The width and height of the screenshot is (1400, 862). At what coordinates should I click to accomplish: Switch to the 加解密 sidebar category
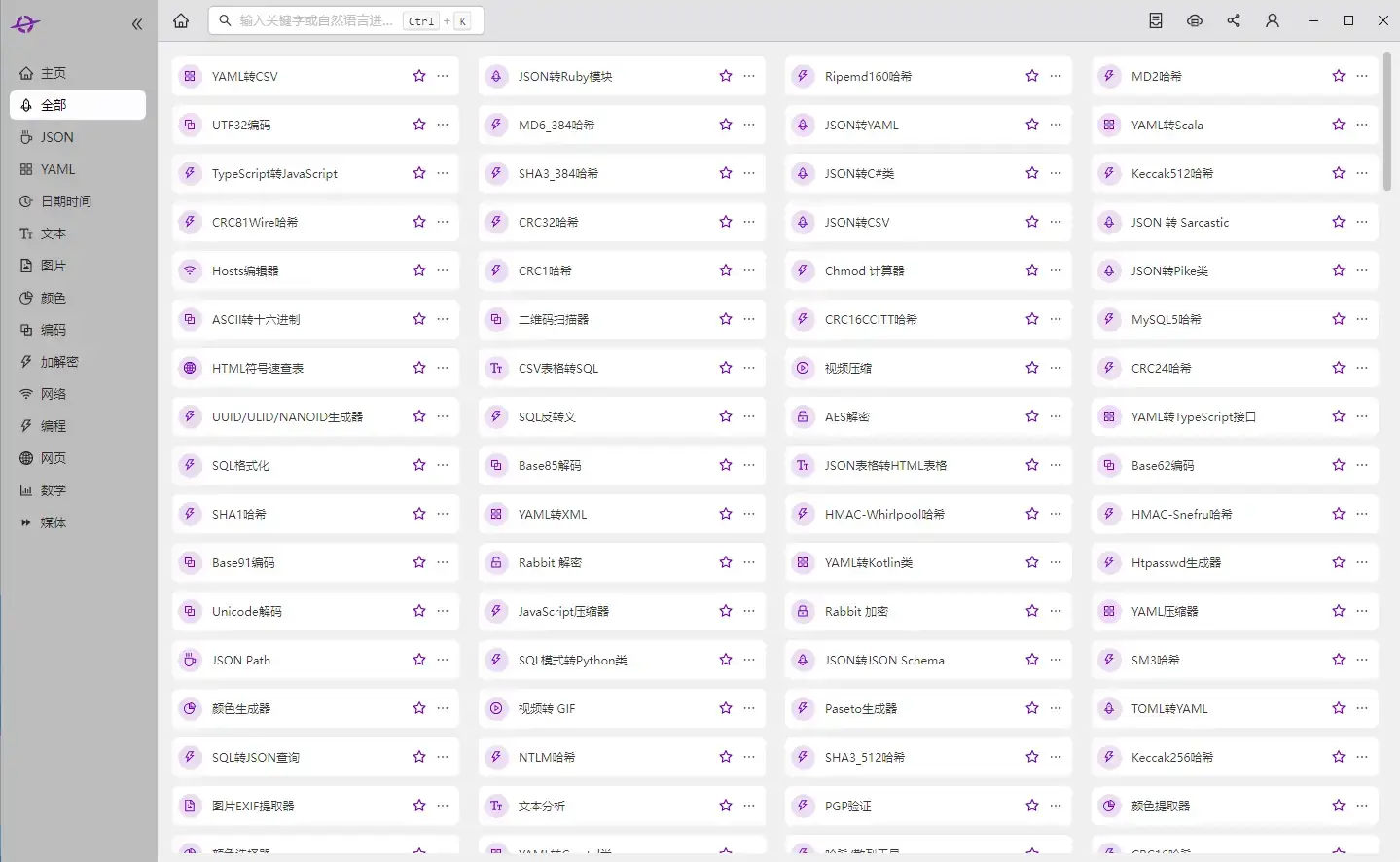tap(58, 362)
